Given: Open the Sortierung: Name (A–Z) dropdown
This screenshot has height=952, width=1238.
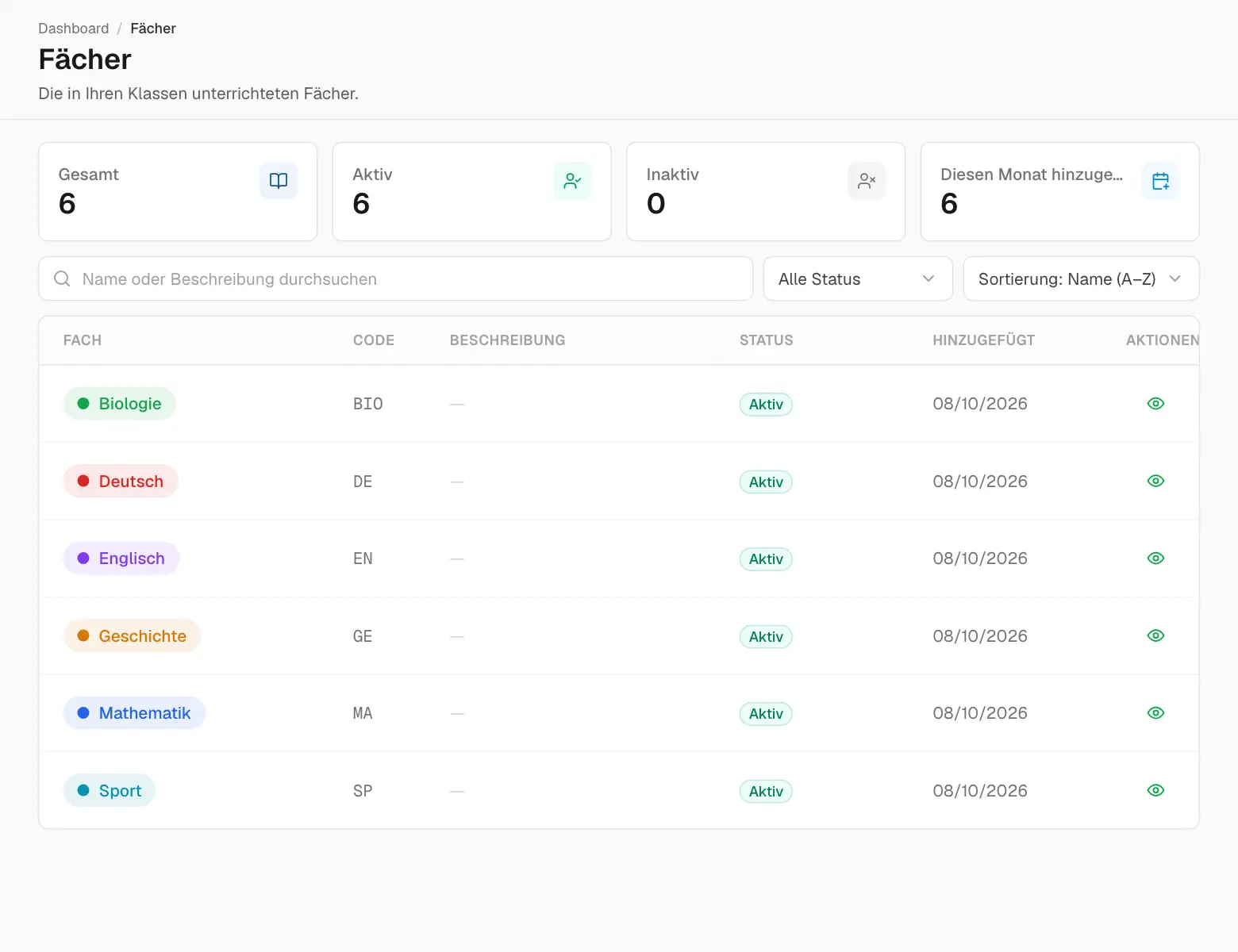Looking at the screenshot, I should click(x=1081, y=278).
